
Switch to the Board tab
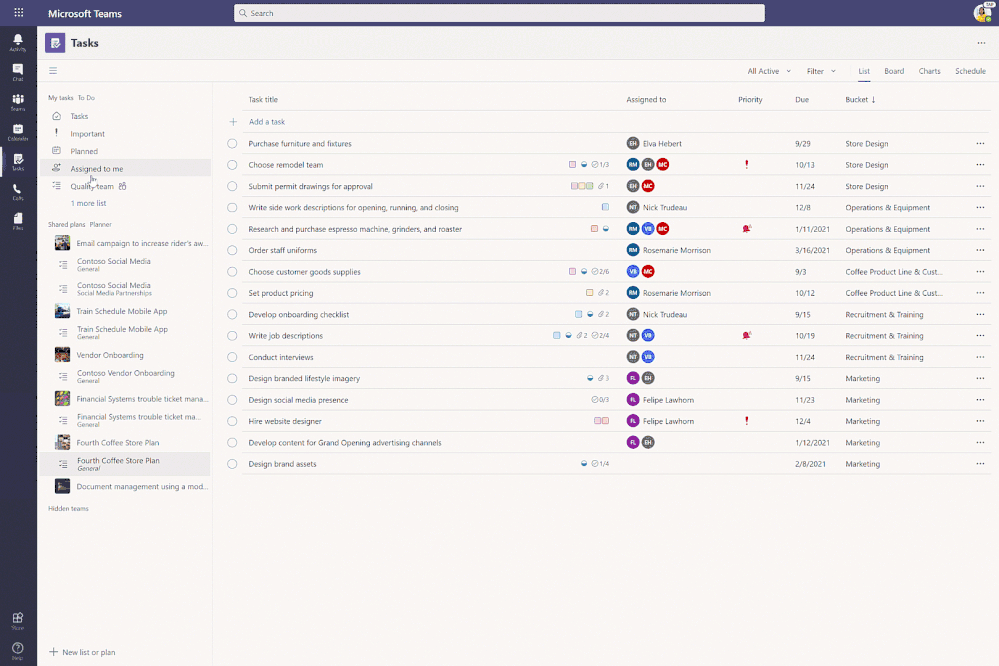click(893, 71)
